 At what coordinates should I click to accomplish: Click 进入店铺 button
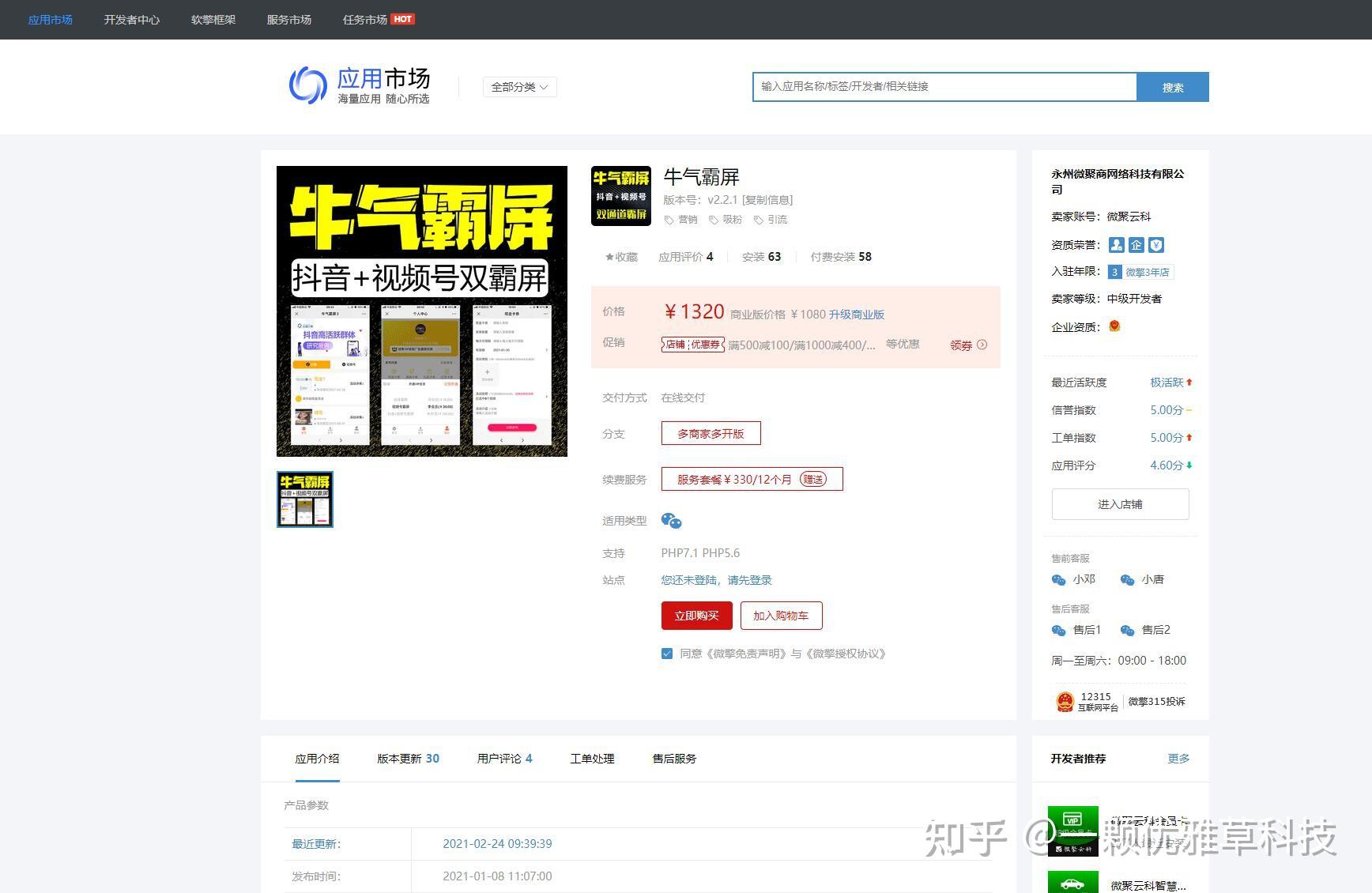(1120, 504)
